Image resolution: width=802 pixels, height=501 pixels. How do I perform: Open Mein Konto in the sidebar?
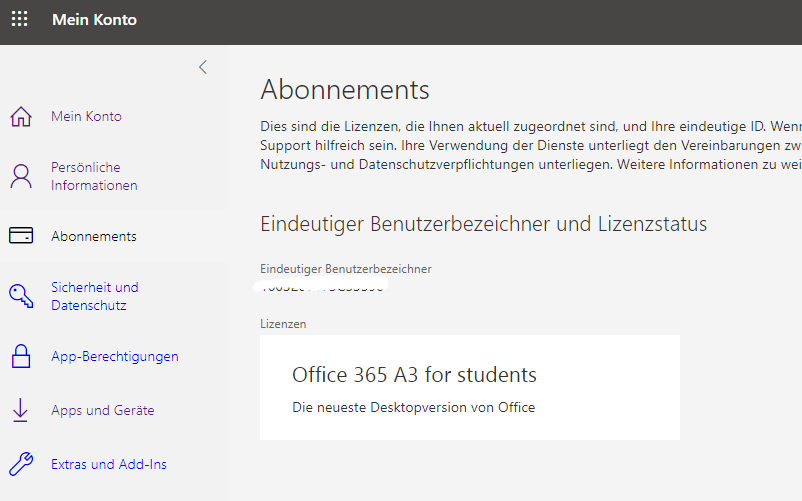(x=86, y=117)
